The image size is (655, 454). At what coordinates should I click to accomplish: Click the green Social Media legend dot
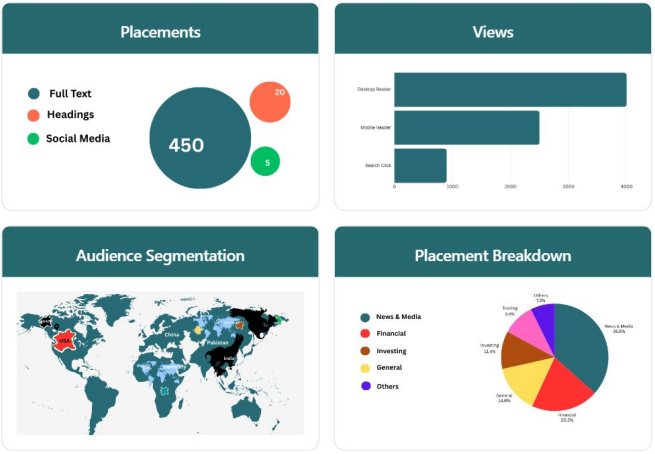coord(34,138)
